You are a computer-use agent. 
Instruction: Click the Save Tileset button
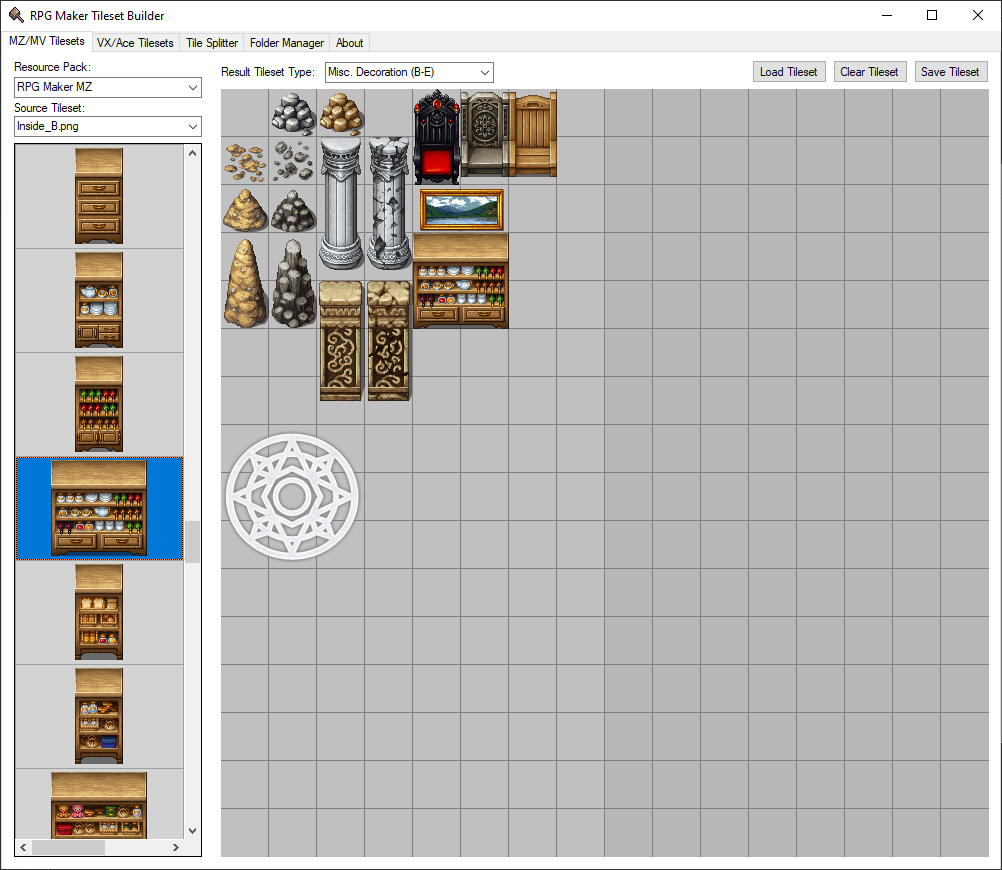(x=950, y=71)
